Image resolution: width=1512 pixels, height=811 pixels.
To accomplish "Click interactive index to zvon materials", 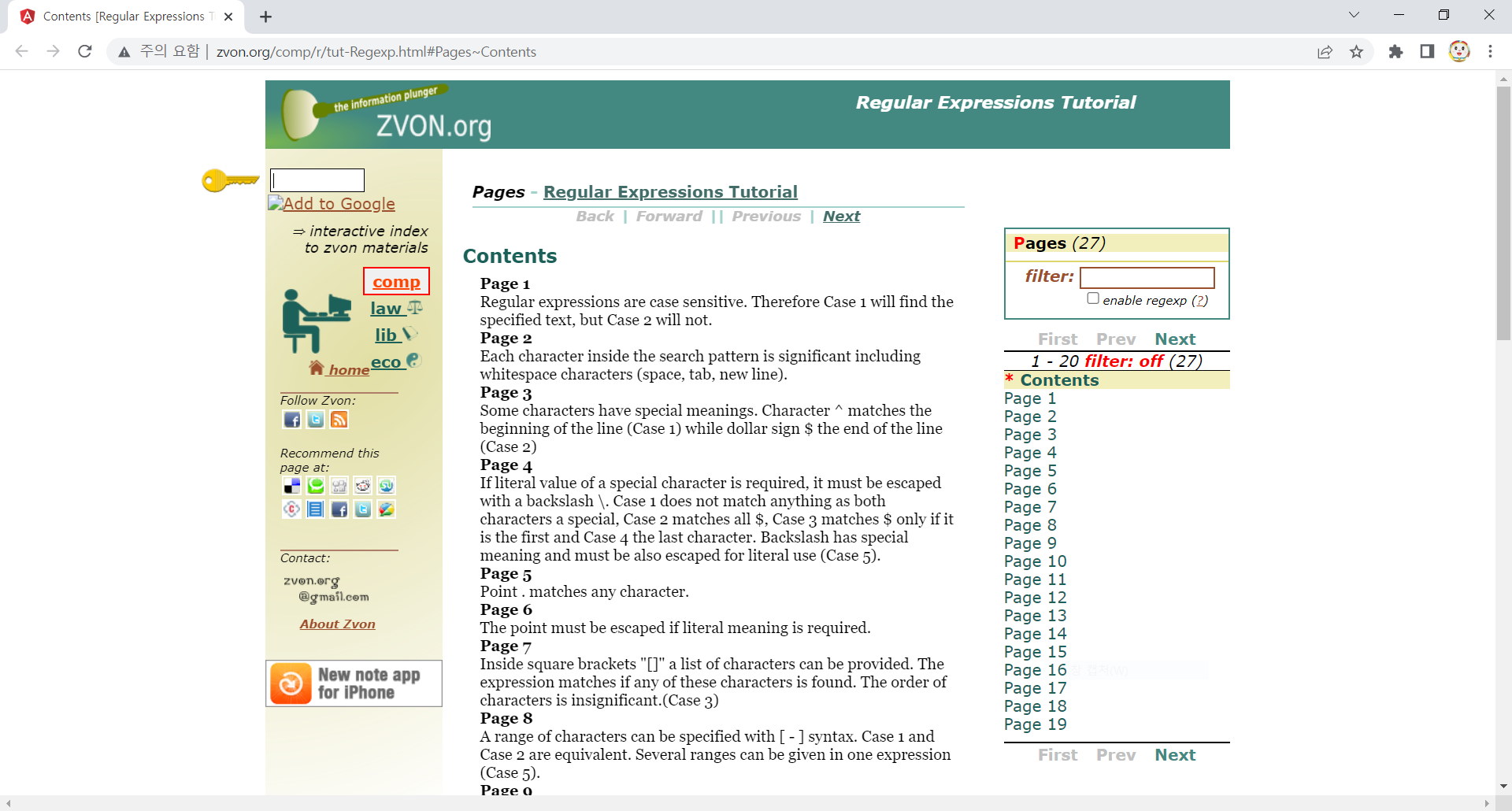I will coord(361,239).
